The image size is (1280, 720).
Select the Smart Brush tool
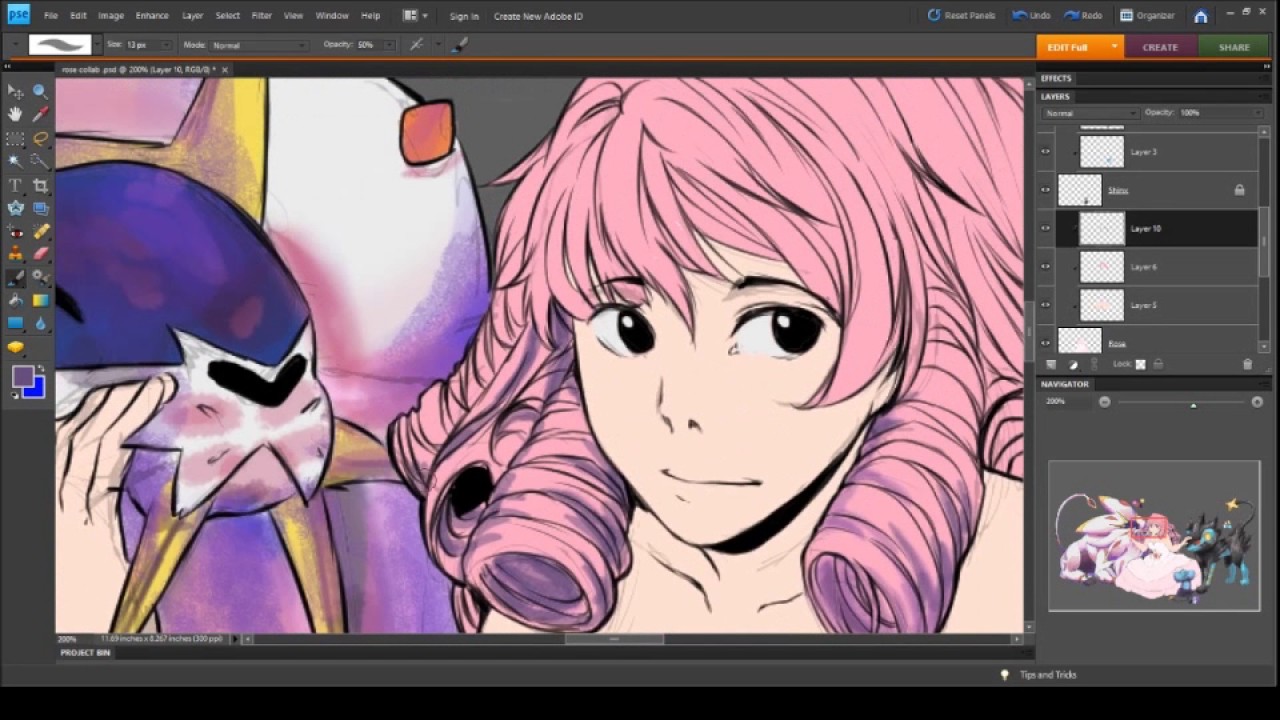tap(40, 277)
